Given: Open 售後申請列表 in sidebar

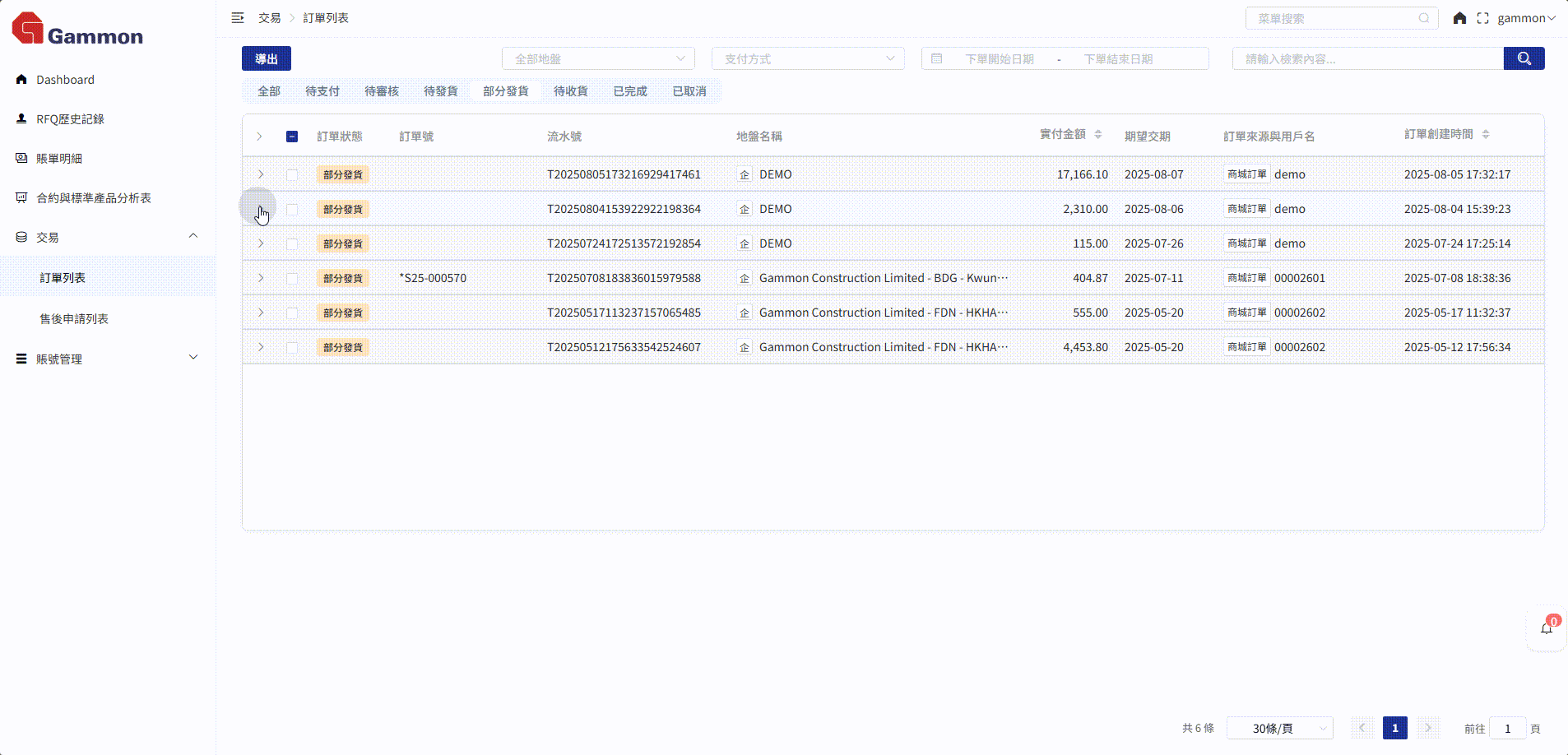Looking at the screenshot, I should coord(74,318).
